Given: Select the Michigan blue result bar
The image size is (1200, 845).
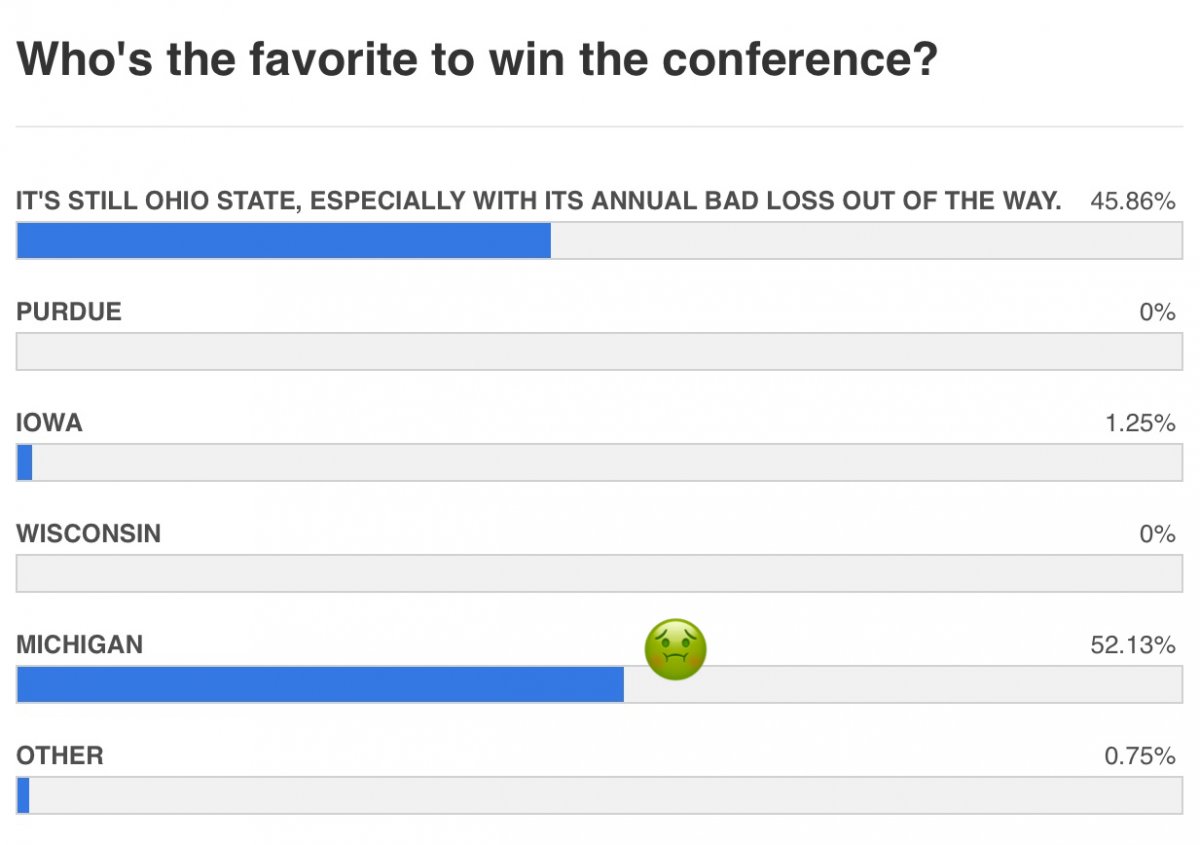Looking at the screenshot, I should tap(321, 684).
